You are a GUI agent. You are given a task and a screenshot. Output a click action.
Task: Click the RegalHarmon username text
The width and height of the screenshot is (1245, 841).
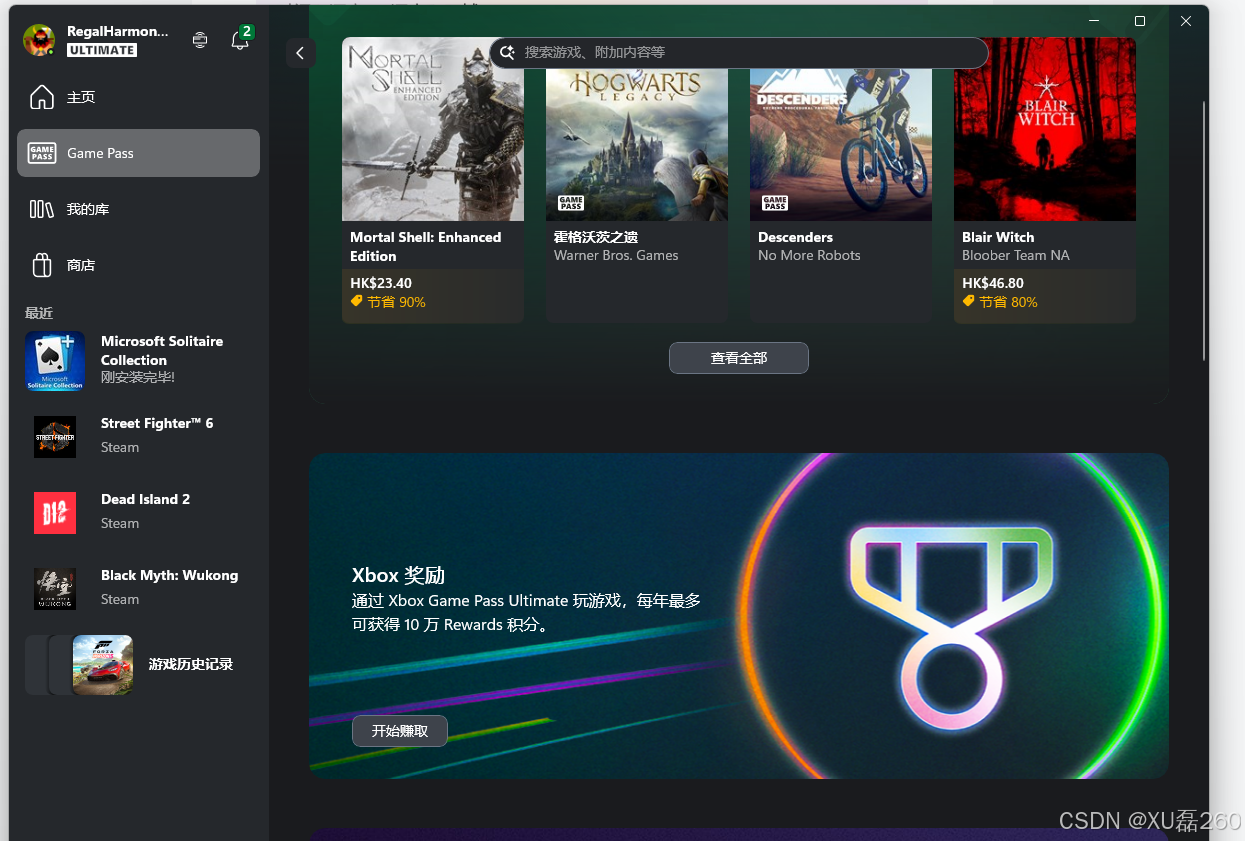point(118,32)
